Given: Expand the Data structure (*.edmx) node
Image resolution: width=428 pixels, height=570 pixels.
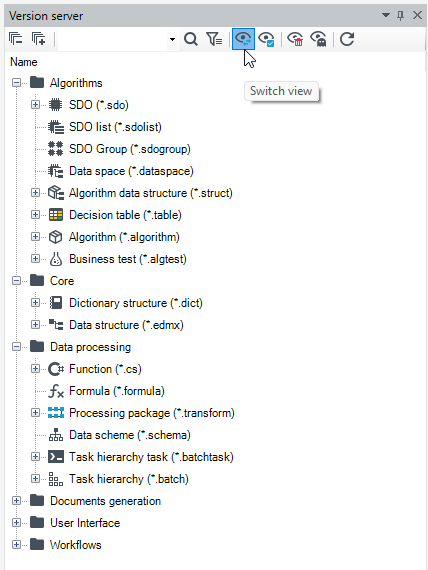Looking at the screenshot, I should [x=35, y=325].
